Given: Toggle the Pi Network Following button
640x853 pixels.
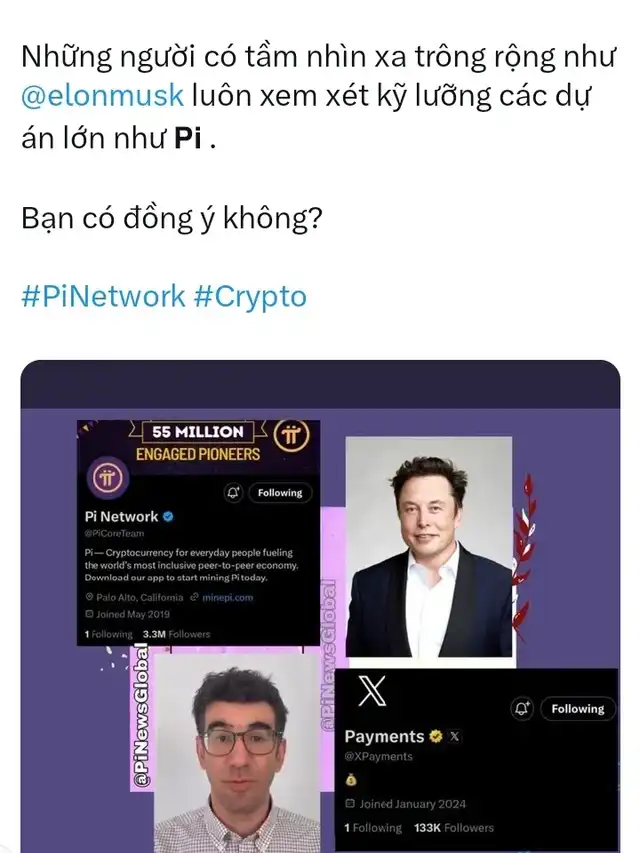Looking at the screenshot, I should [280, 492].
